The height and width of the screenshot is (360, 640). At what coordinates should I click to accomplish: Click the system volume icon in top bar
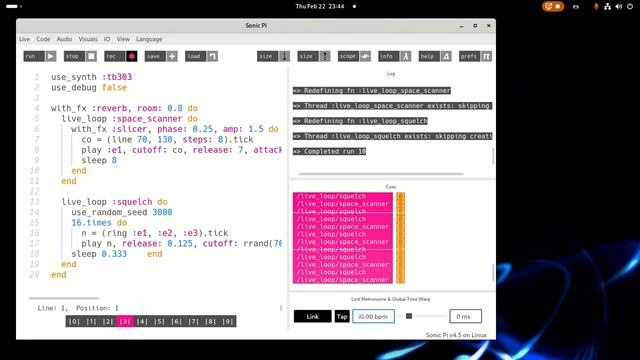[x=618, y=7]
